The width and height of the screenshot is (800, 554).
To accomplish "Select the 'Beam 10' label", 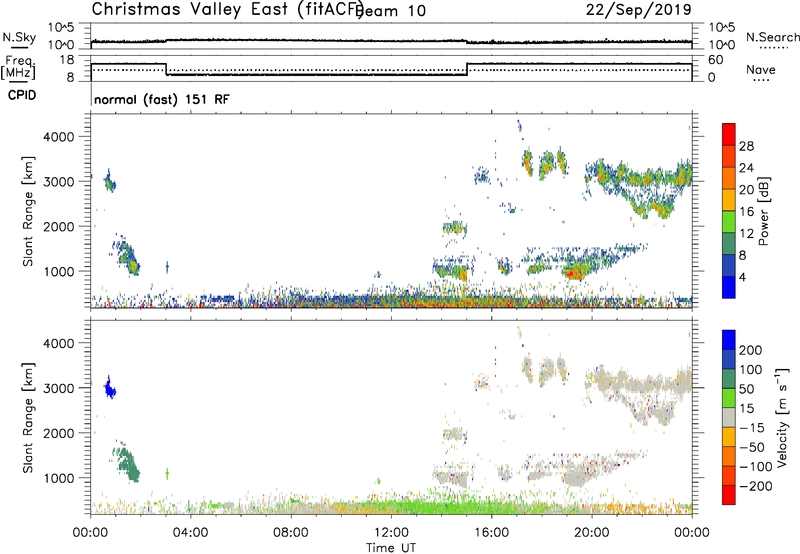I will tap(392, 11).
